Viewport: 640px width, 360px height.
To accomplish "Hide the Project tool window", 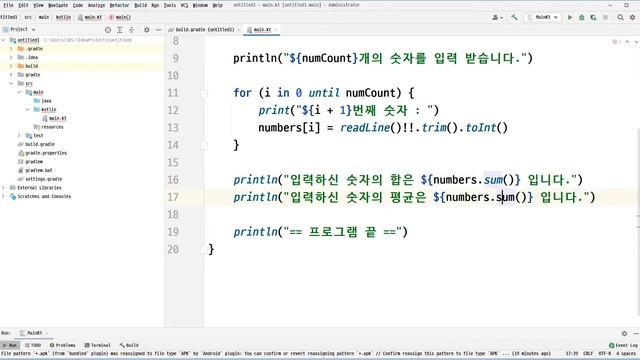I will pyautogui.click(x=158, y=30).
